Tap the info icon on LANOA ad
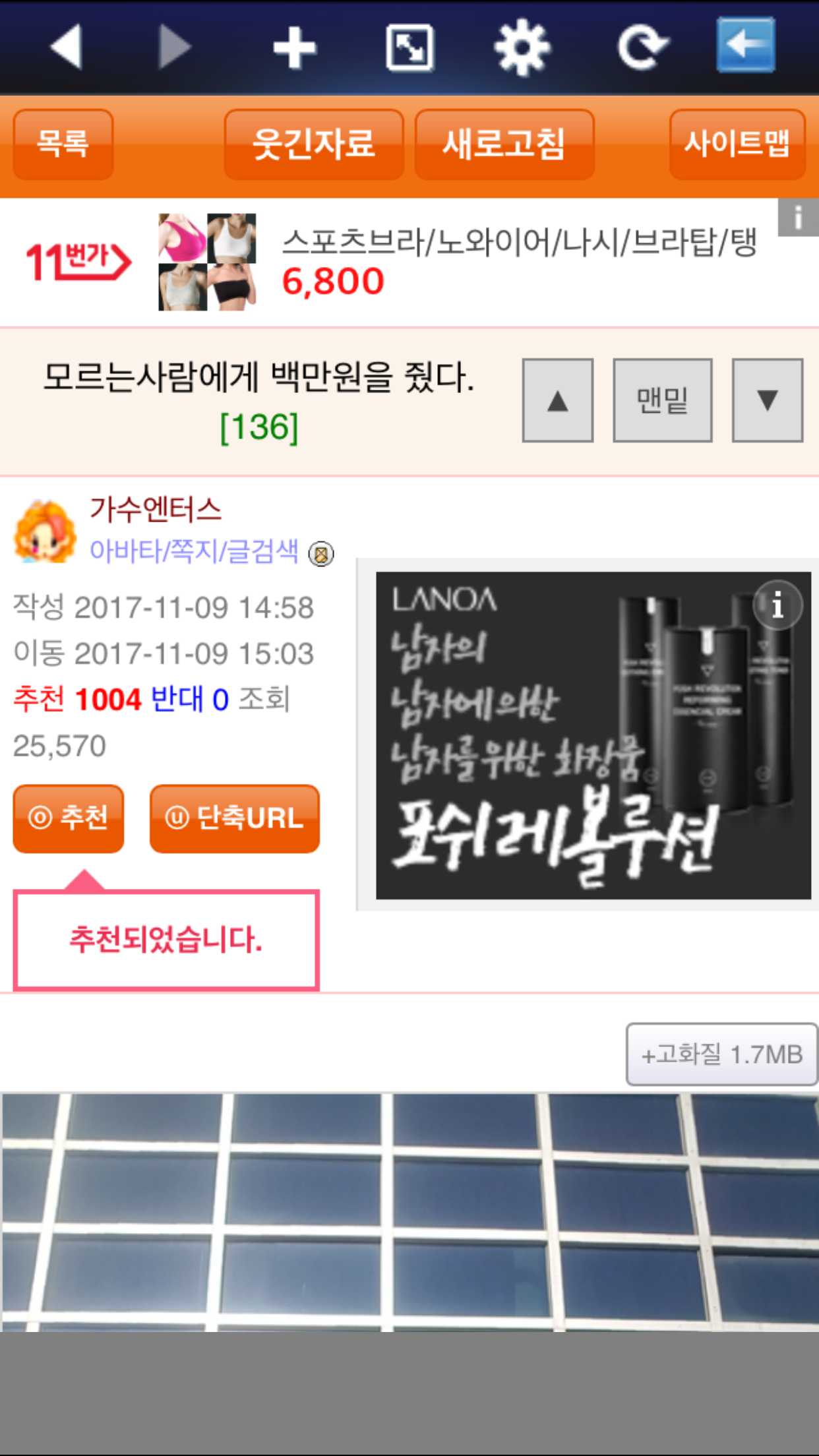 pos(777,605)
